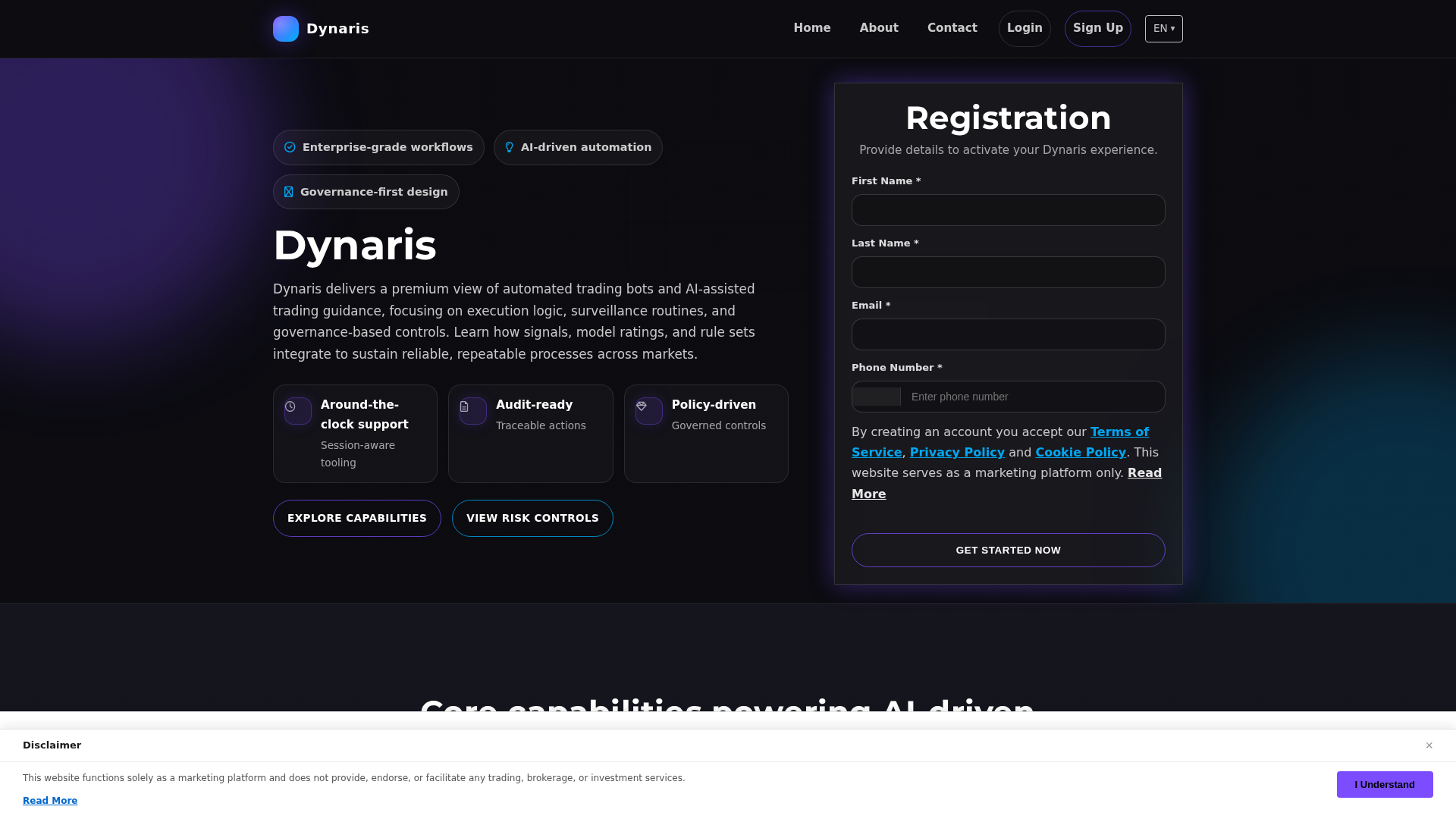Focus the Enter phone number field
1456x819 pixels.
[x=1033, y=397]
